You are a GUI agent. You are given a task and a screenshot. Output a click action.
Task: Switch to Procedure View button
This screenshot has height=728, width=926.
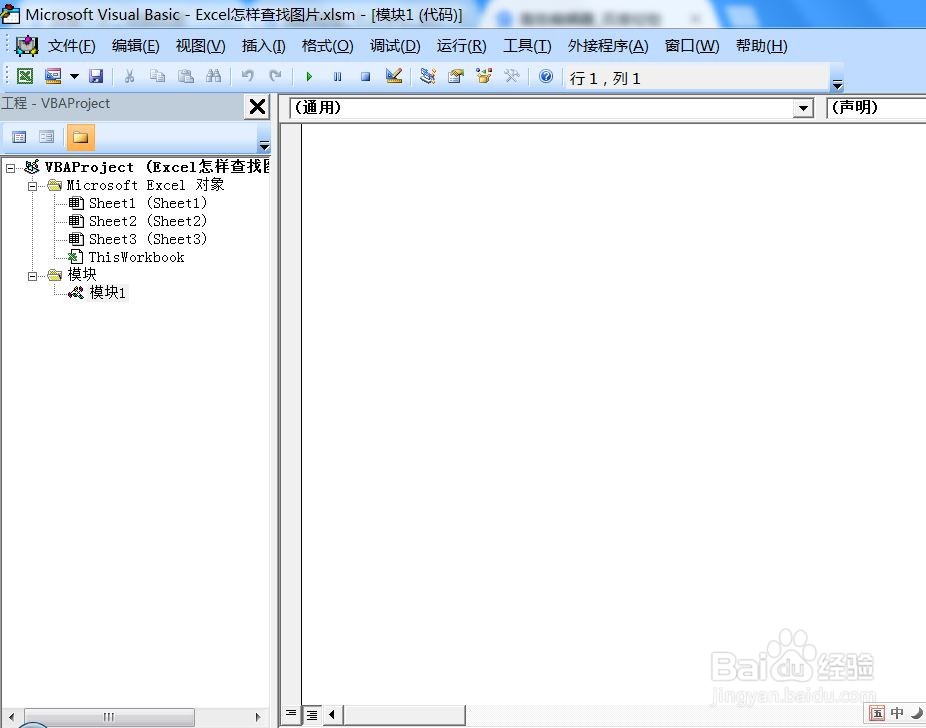click(291, 714)
